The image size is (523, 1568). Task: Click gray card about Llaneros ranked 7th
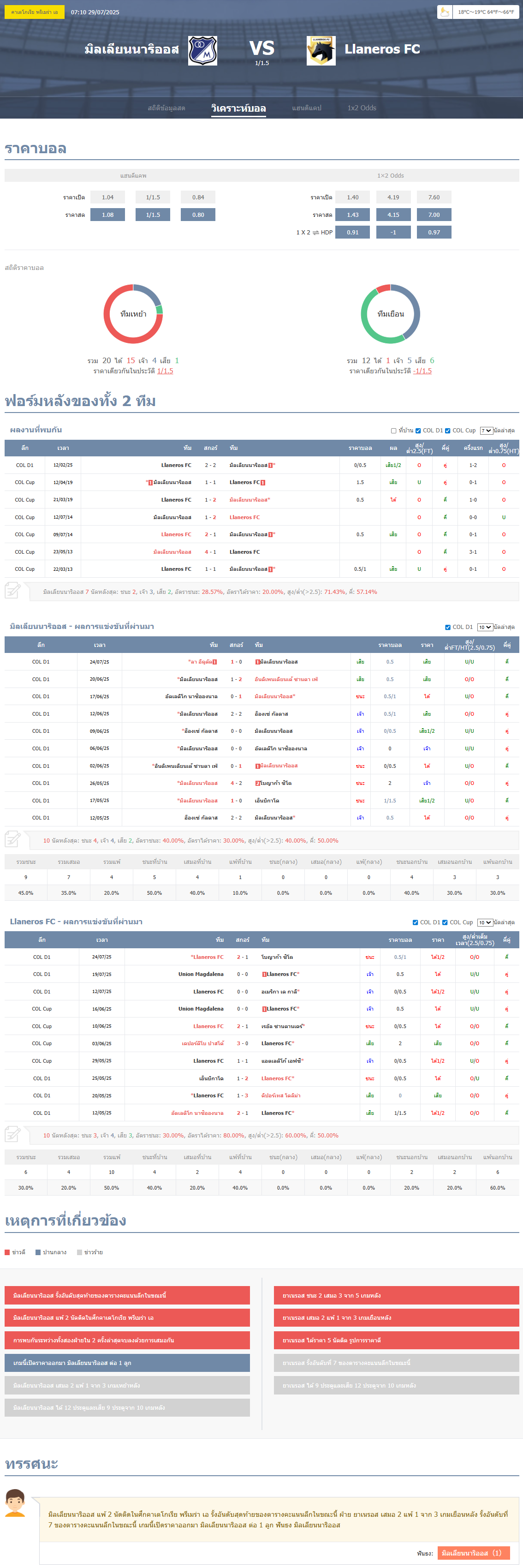click(397, 1362)
